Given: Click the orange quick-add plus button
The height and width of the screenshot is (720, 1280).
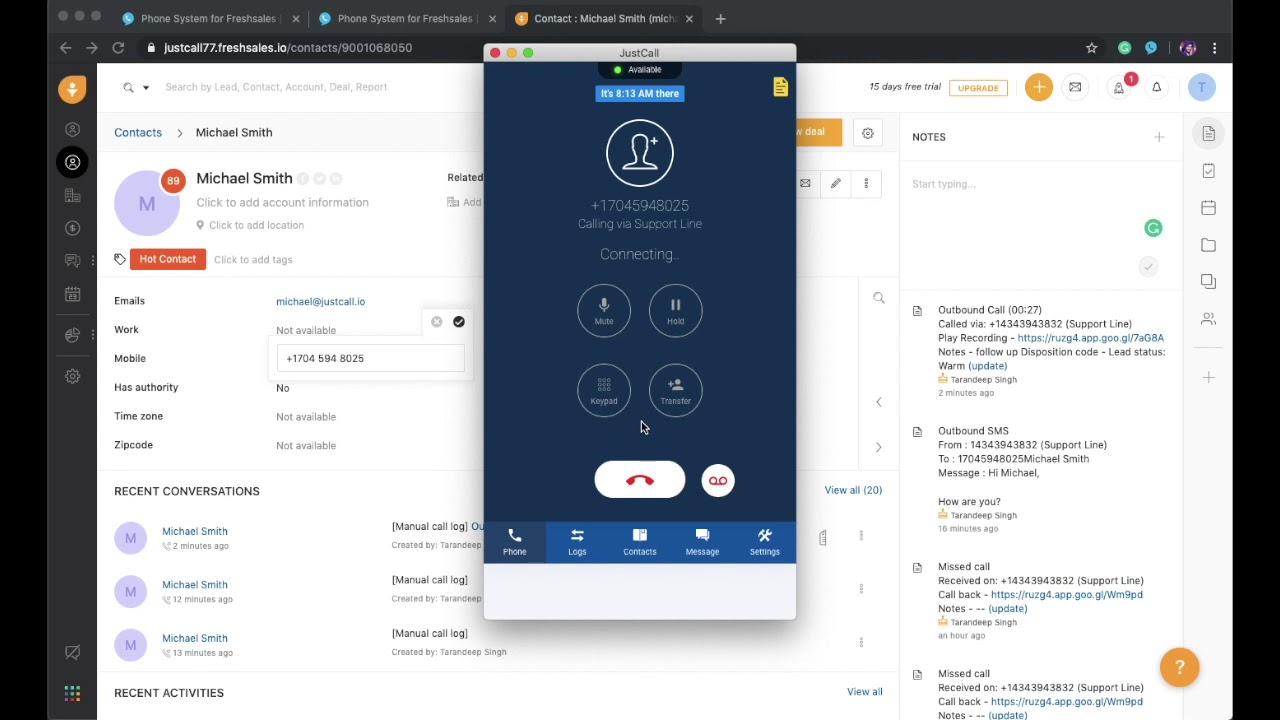Looking at the screenshot, I should 1039,87.
